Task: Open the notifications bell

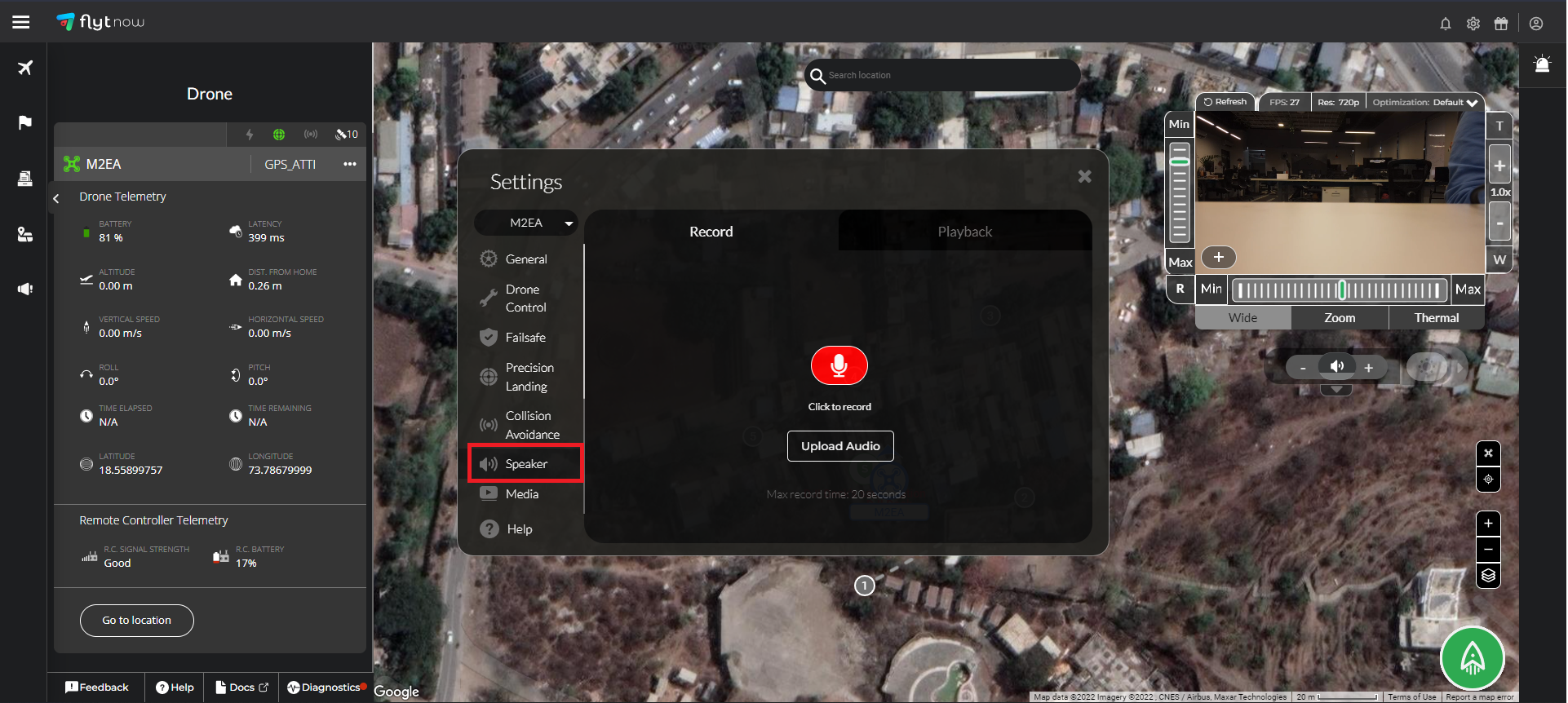Action: tap(1445, 24)
